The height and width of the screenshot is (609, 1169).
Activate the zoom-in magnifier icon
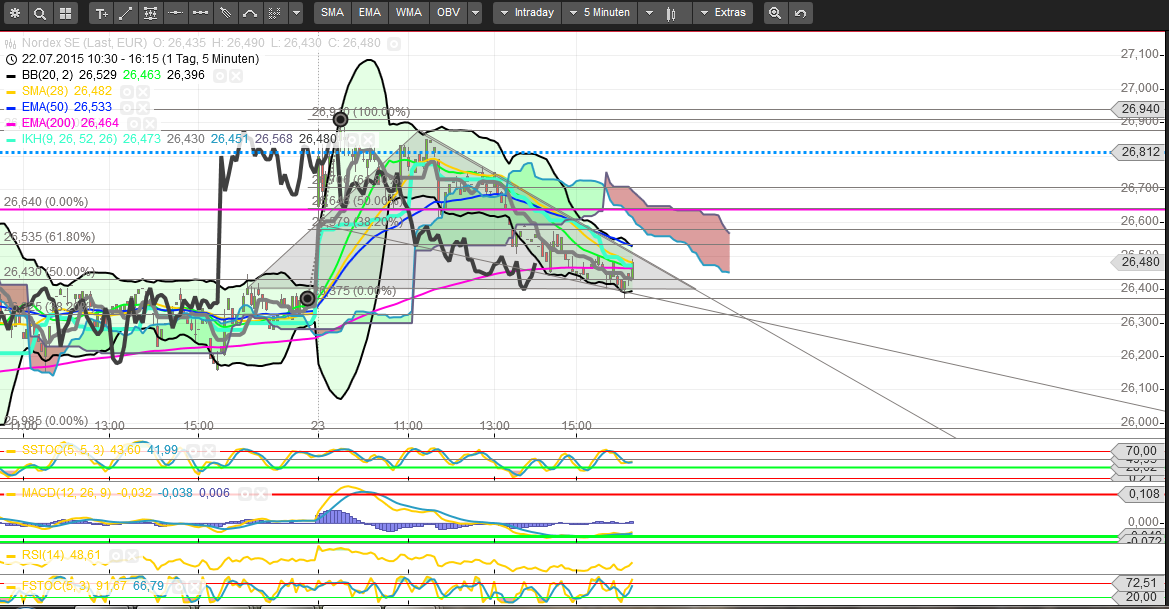776,13
